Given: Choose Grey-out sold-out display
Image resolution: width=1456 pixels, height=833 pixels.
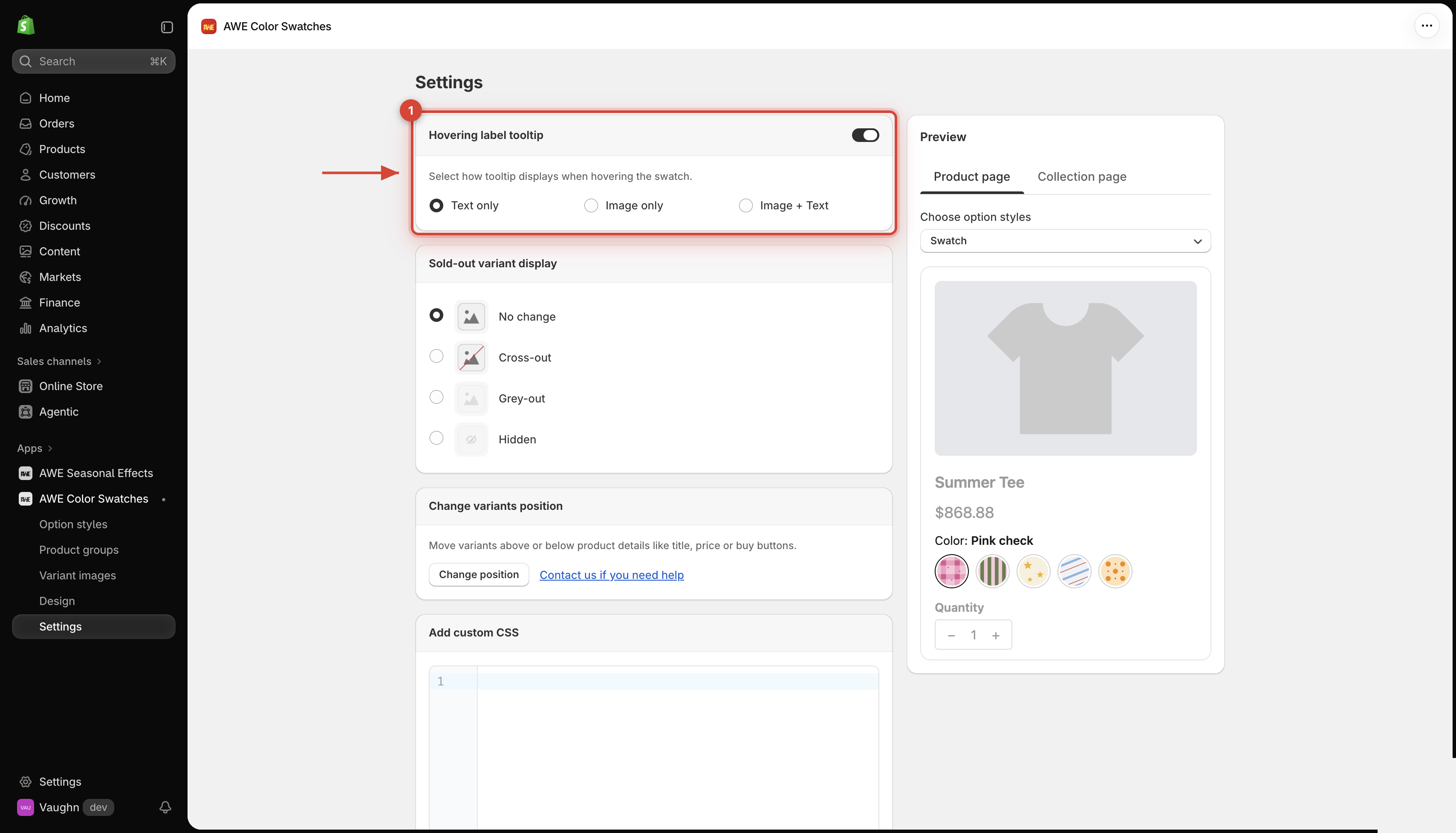Looking at the screenshot, I should point(436,397).
